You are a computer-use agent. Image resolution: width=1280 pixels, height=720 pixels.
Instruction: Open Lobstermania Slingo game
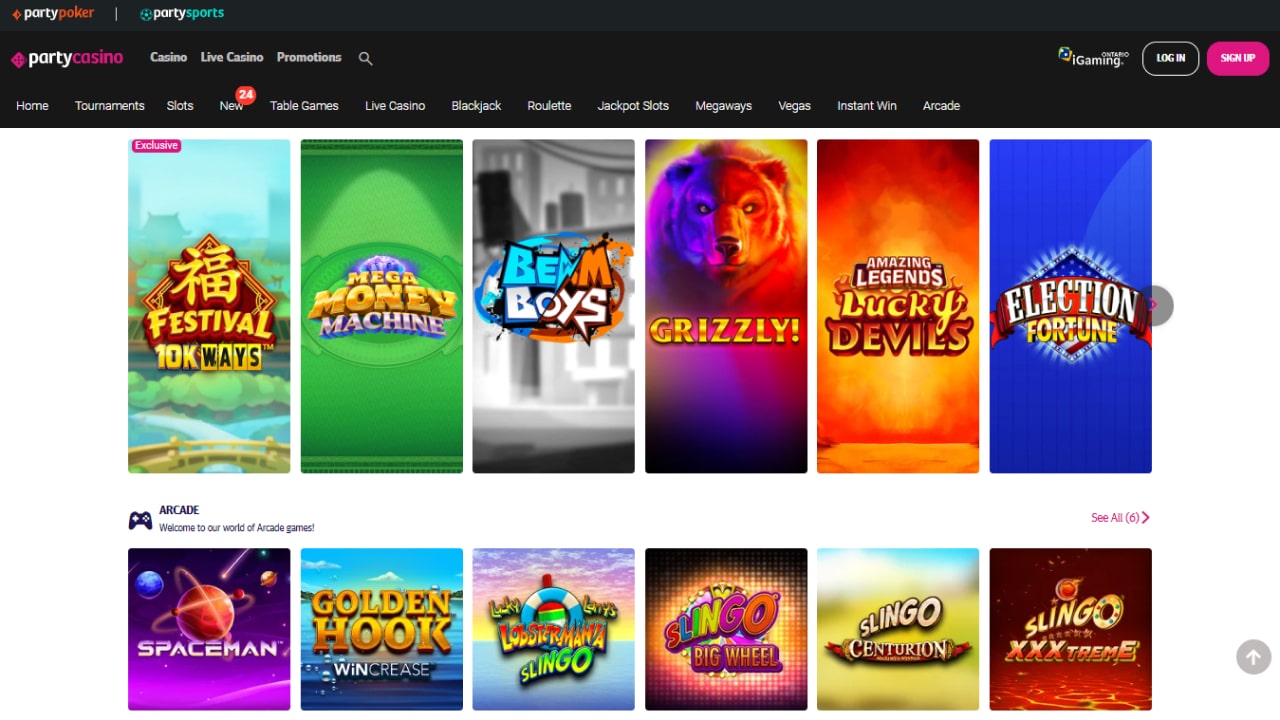554,629
